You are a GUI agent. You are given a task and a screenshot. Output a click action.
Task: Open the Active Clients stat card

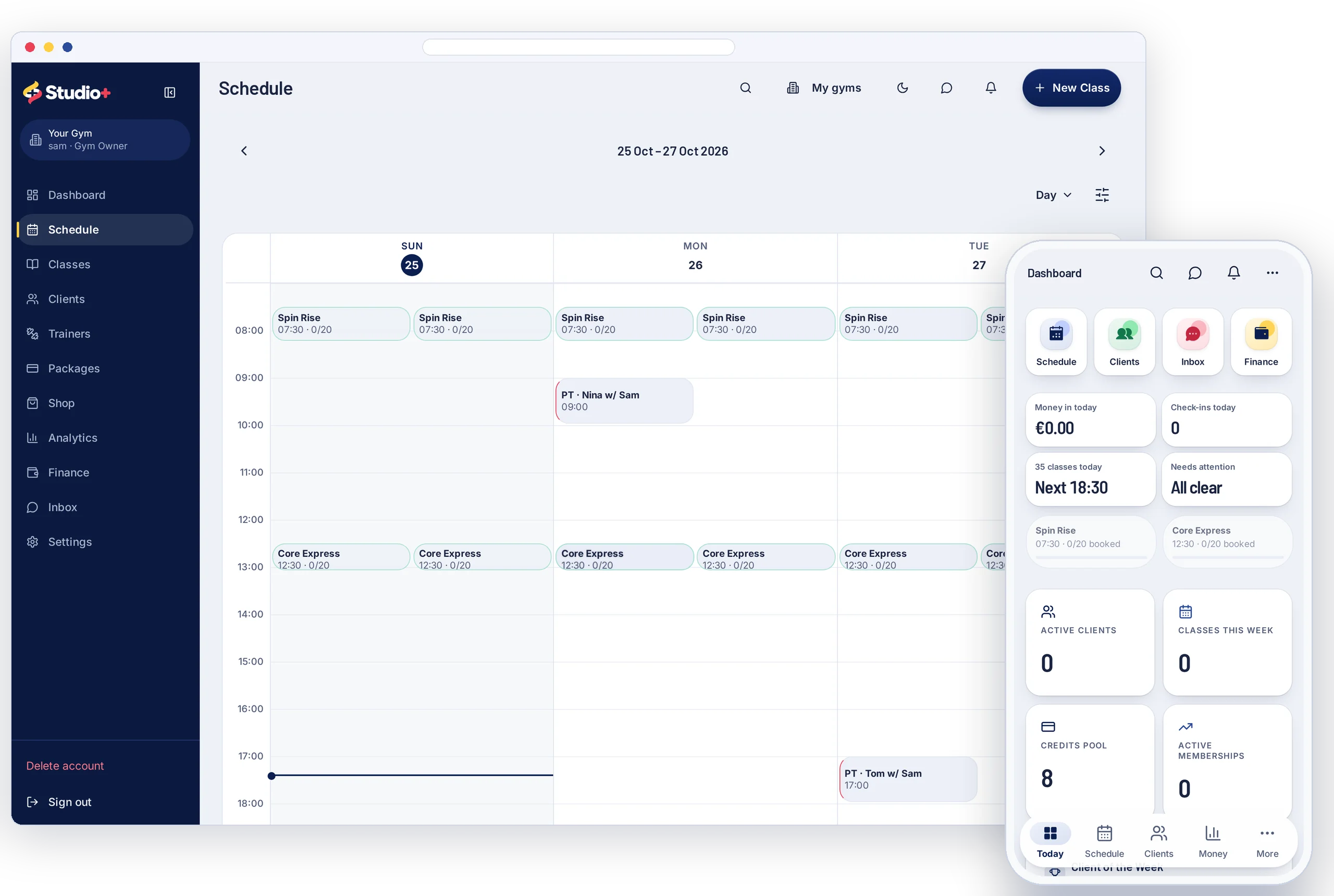[1090, 643]
